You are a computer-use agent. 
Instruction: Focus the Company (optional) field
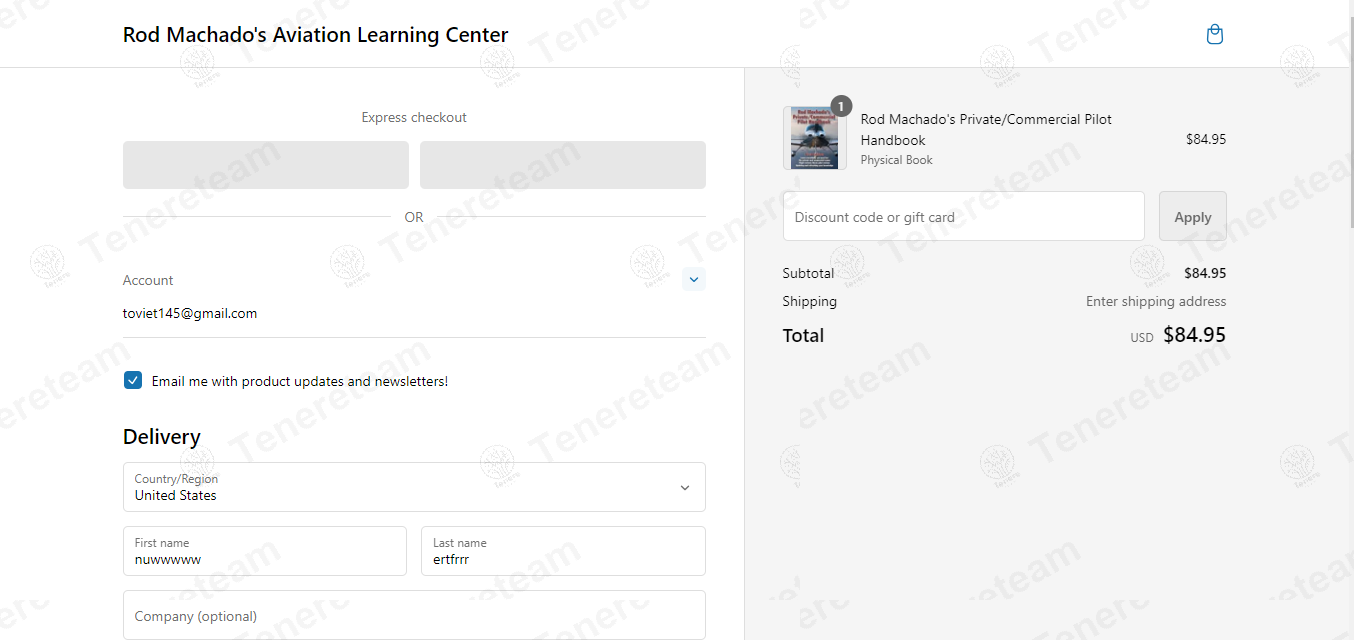pos(414,615)
